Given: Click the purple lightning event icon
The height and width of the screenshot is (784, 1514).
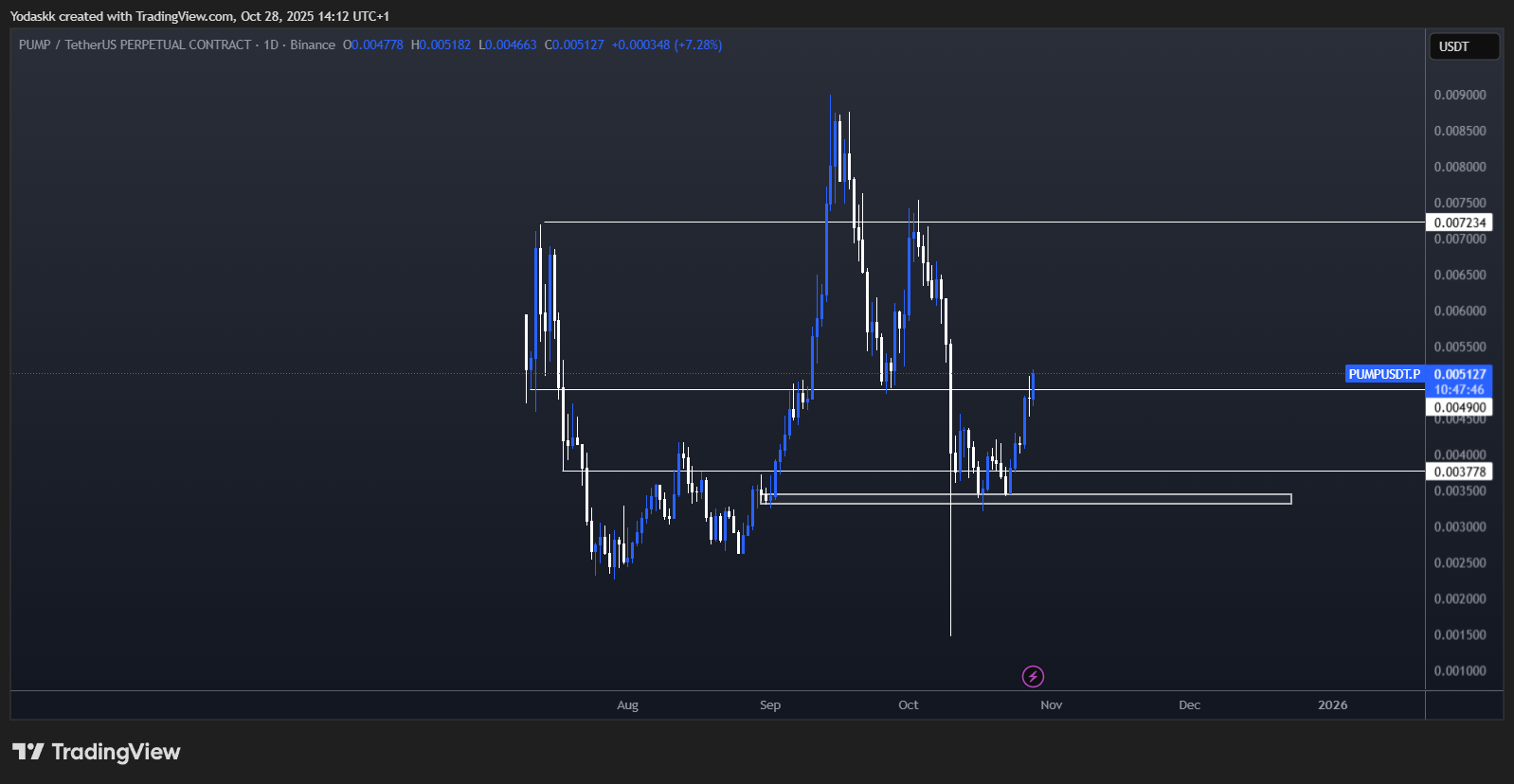Looking at the screenshot, I should coord(1033,676).
